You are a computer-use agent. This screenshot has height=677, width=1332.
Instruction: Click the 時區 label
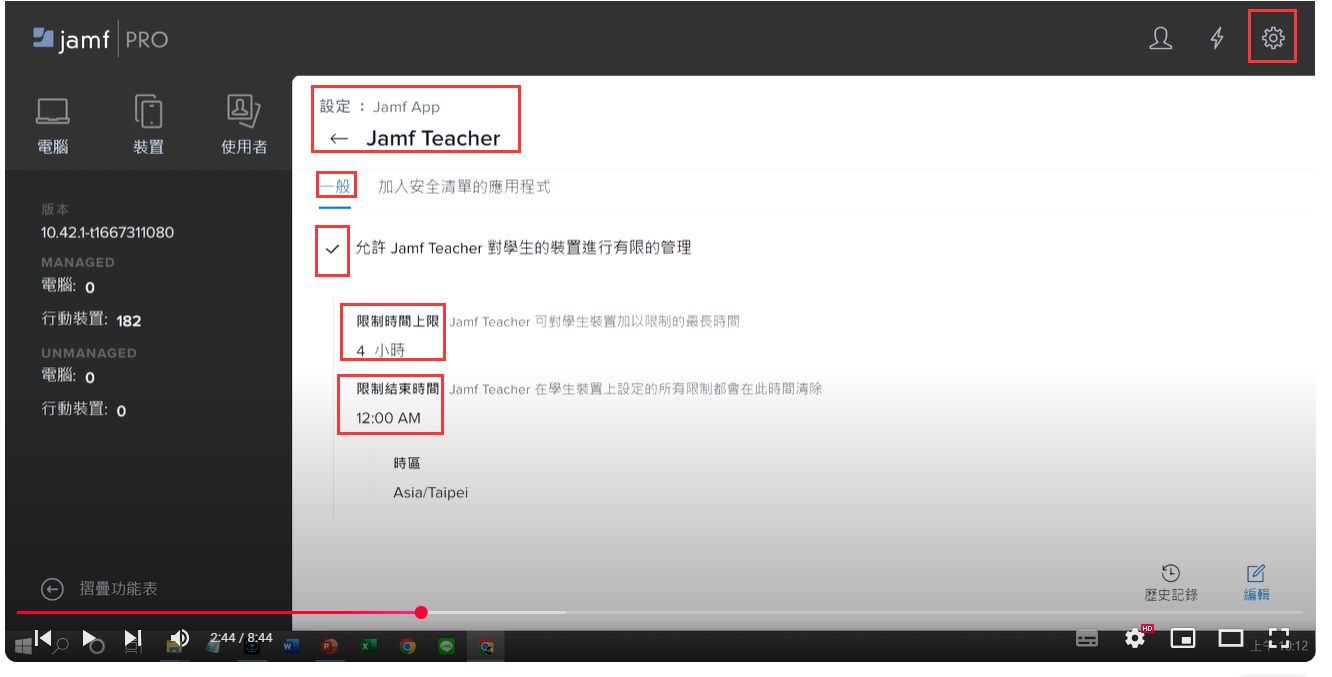[407, 464]
